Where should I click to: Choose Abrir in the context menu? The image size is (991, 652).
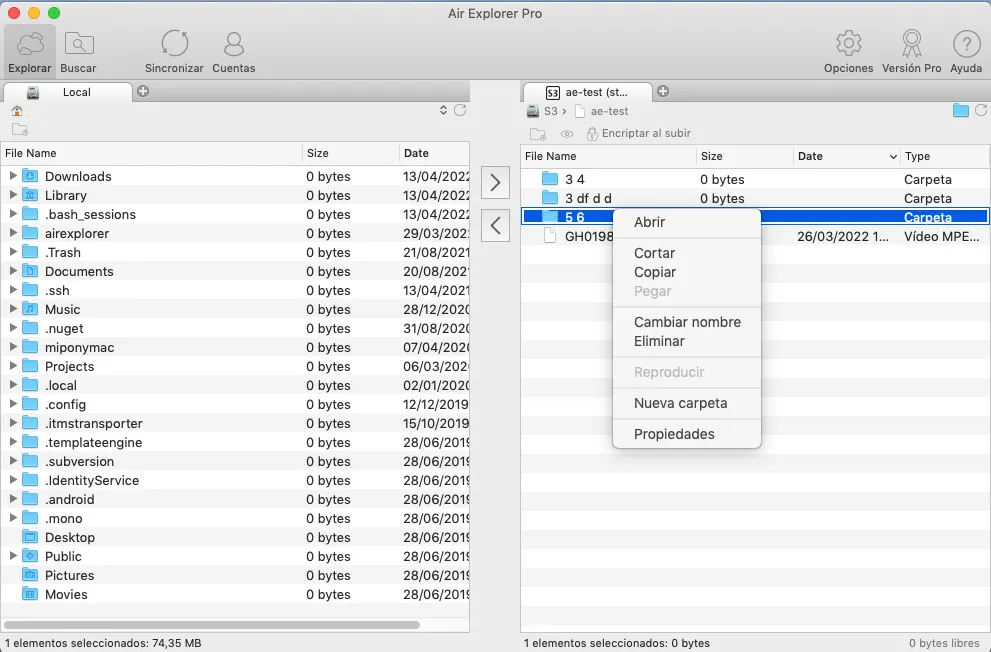[687, 222]
